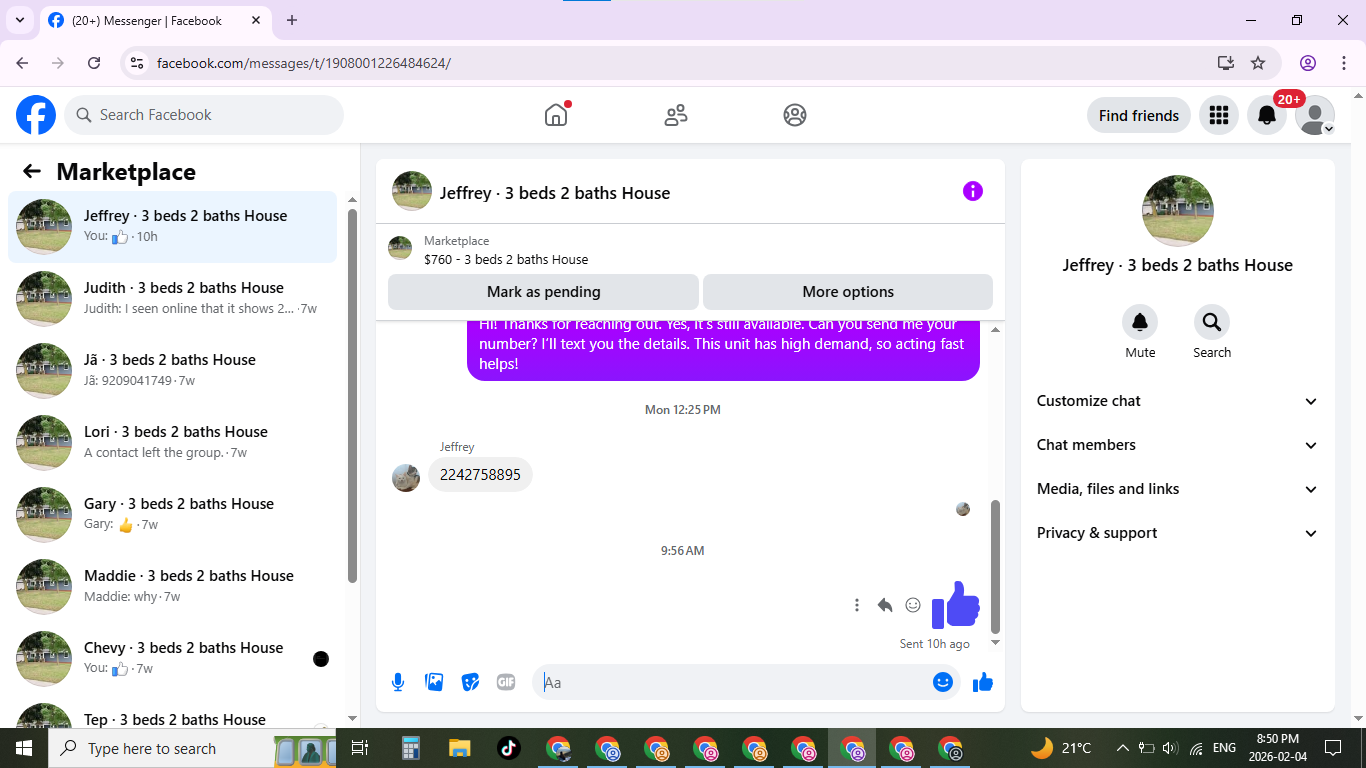The width and height of the screenshot is (1366, 768).
Task: Go back with the Marketplace arrow
Action: coord(32,171)
